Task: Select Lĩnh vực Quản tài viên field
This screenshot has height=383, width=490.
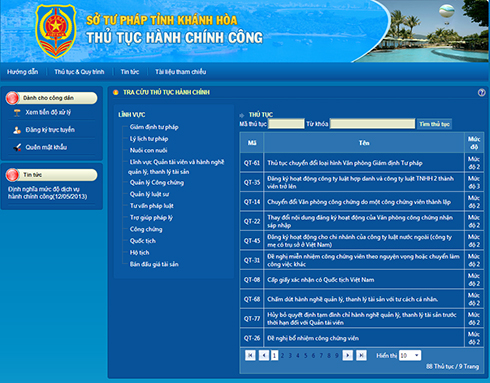Action: [176, 167]
